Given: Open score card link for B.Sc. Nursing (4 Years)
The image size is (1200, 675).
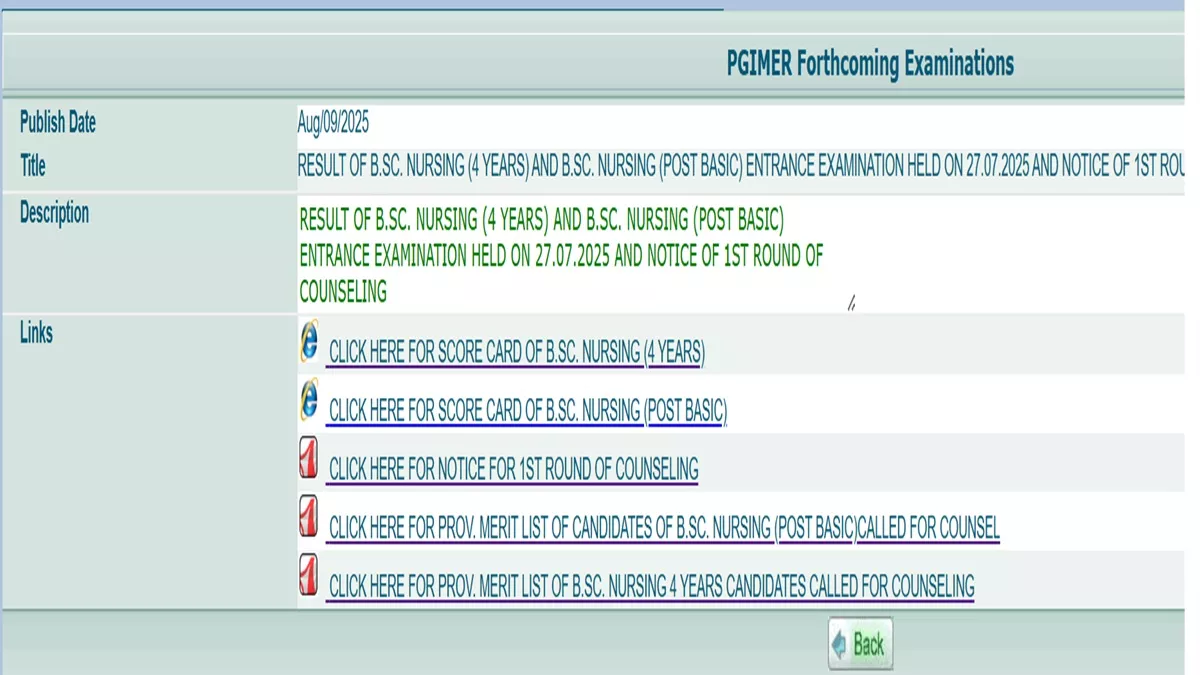Looking at the screenshot, I should point(517,352).
